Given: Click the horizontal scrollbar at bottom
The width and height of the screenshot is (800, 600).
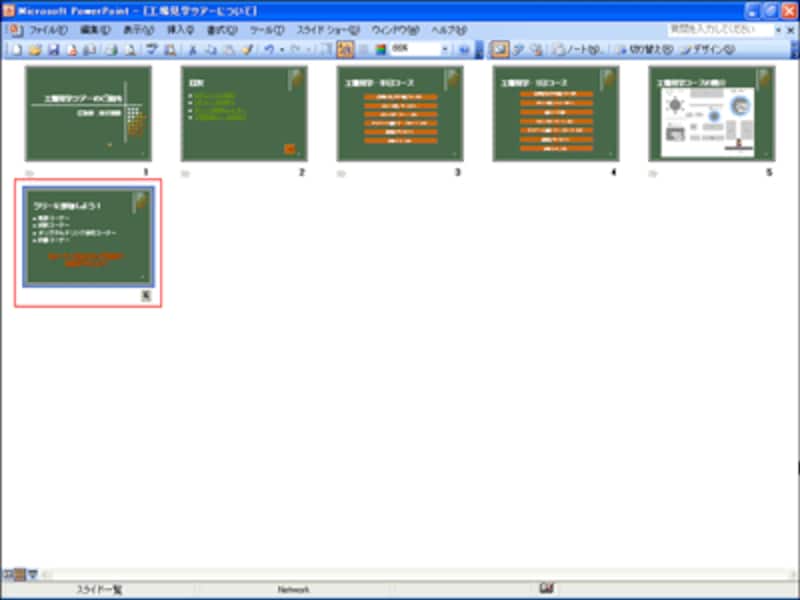Looking at the screenshot, I should tap(418, 574).
